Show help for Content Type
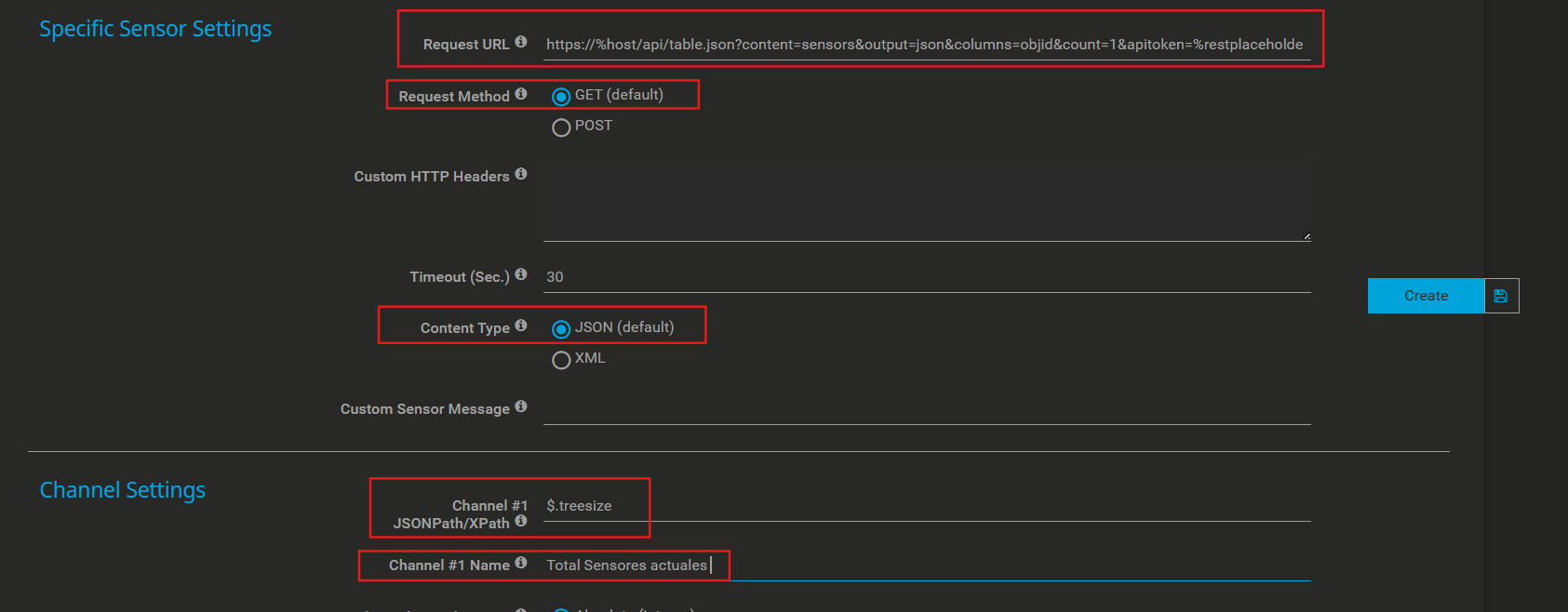 point(521,326)
